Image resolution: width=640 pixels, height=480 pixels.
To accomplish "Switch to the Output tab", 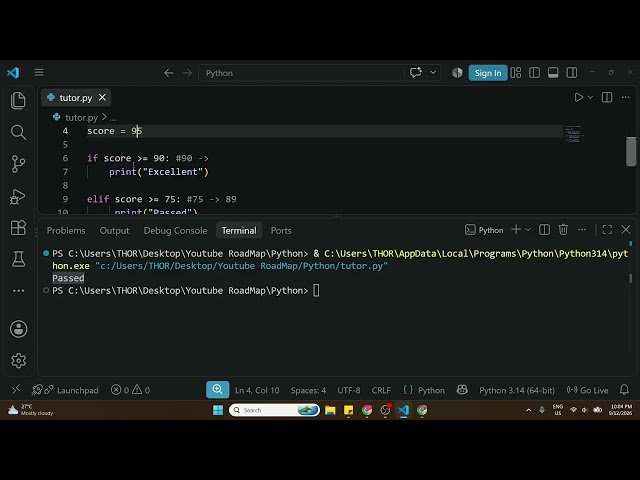I will 114,231.
